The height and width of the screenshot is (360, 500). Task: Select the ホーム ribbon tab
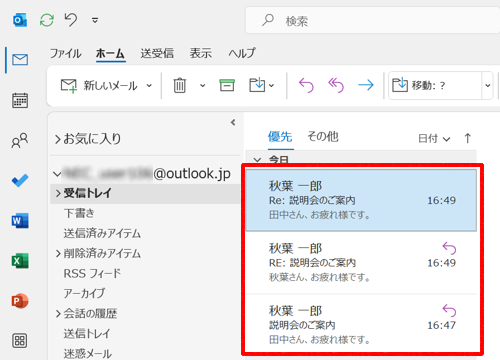click(x=110, y=53)
